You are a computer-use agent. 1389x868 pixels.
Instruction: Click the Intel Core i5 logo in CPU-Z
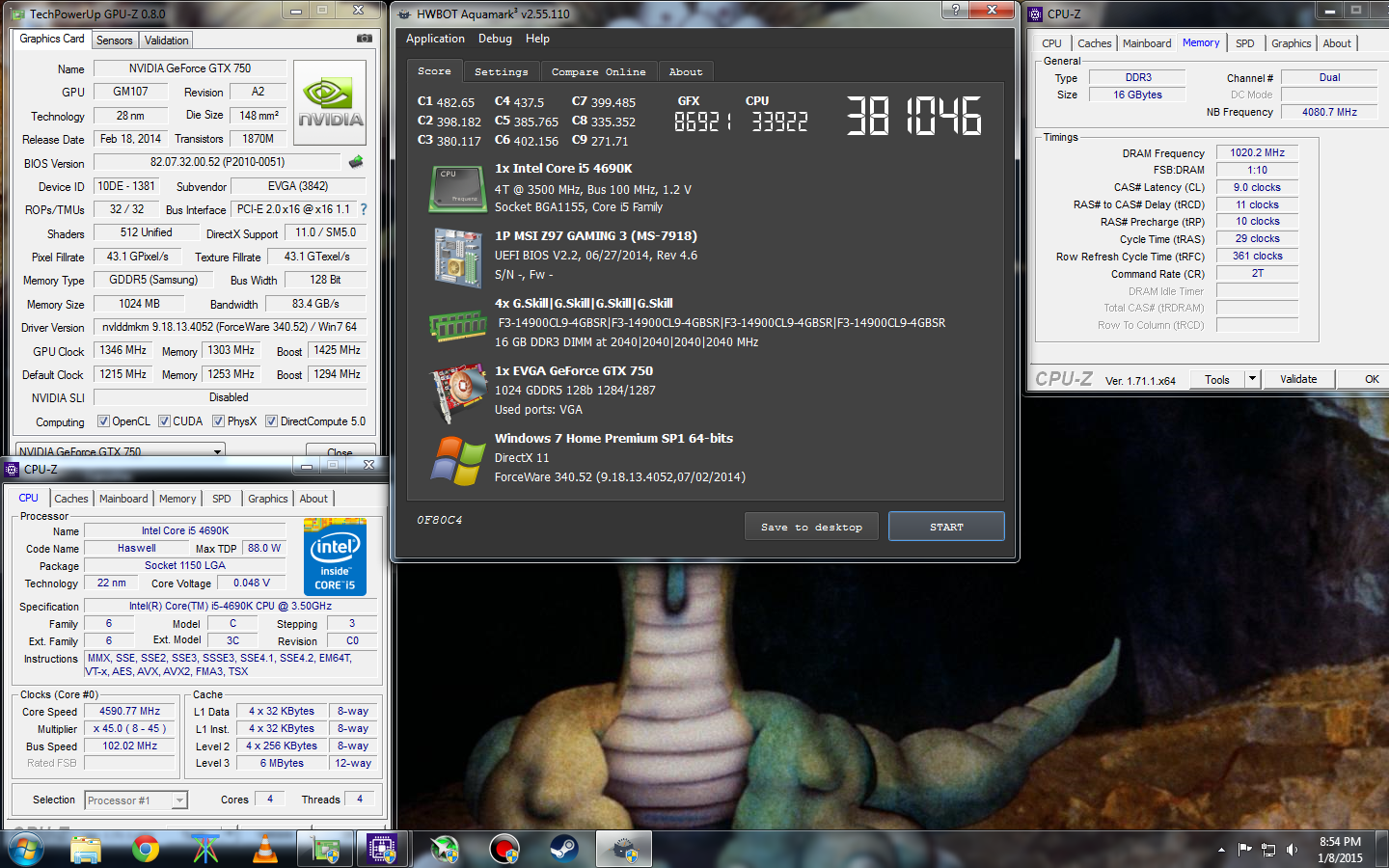[335, 556]
